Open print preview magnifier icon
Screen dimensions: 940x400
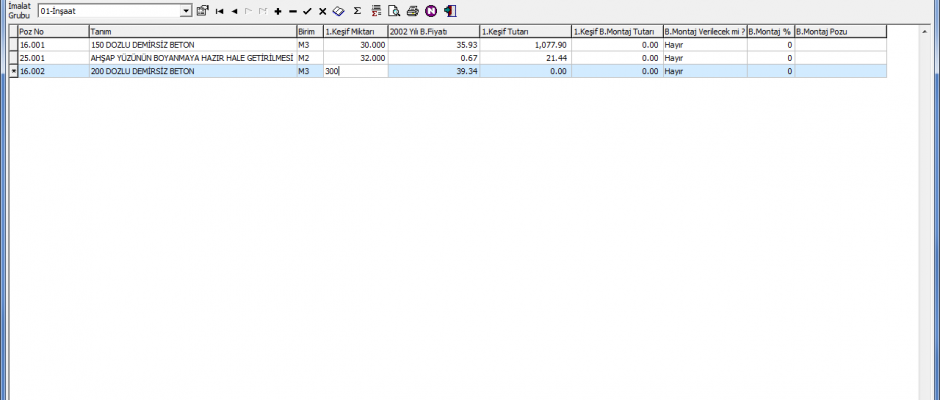pyautogui.click(x=394, y=11)
